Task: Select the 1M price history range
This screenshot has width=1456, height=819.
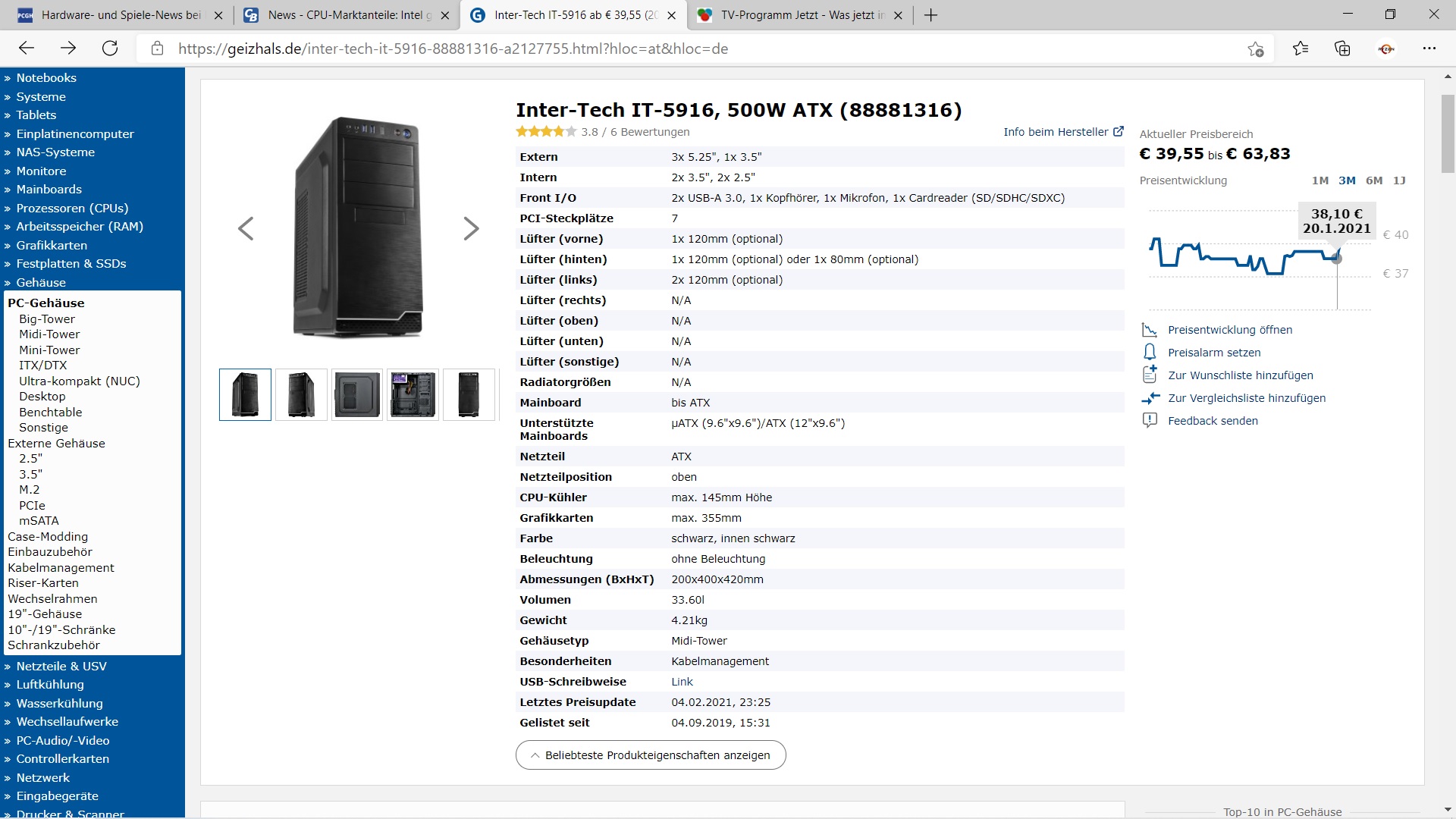Action: [x=1319, y=180]
